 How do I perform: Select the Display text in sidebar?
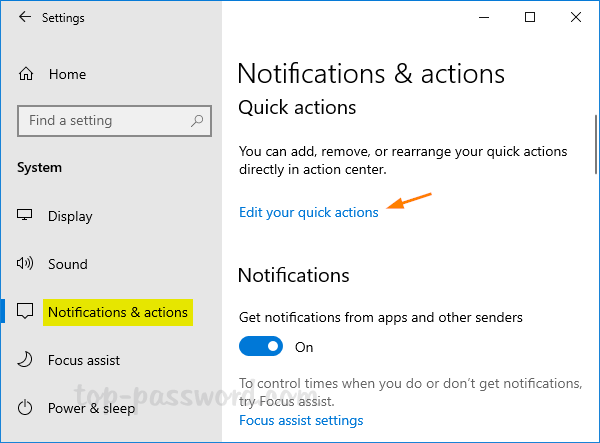click(70, 216)
